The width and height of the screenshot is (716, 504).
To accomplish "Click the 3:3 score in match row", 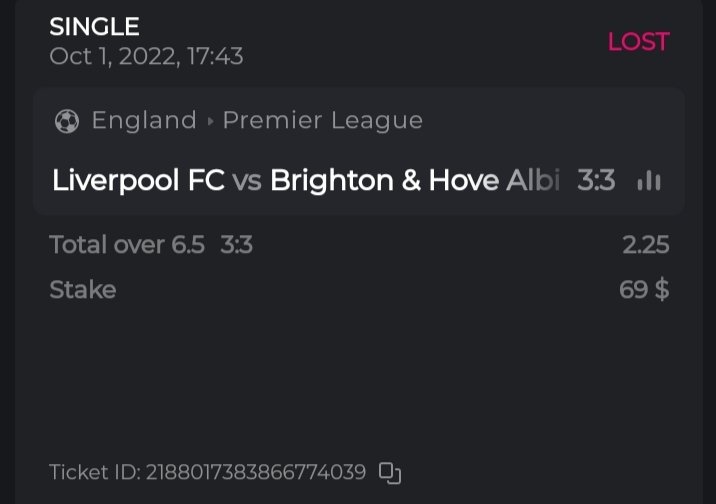I will click(596, 181).
